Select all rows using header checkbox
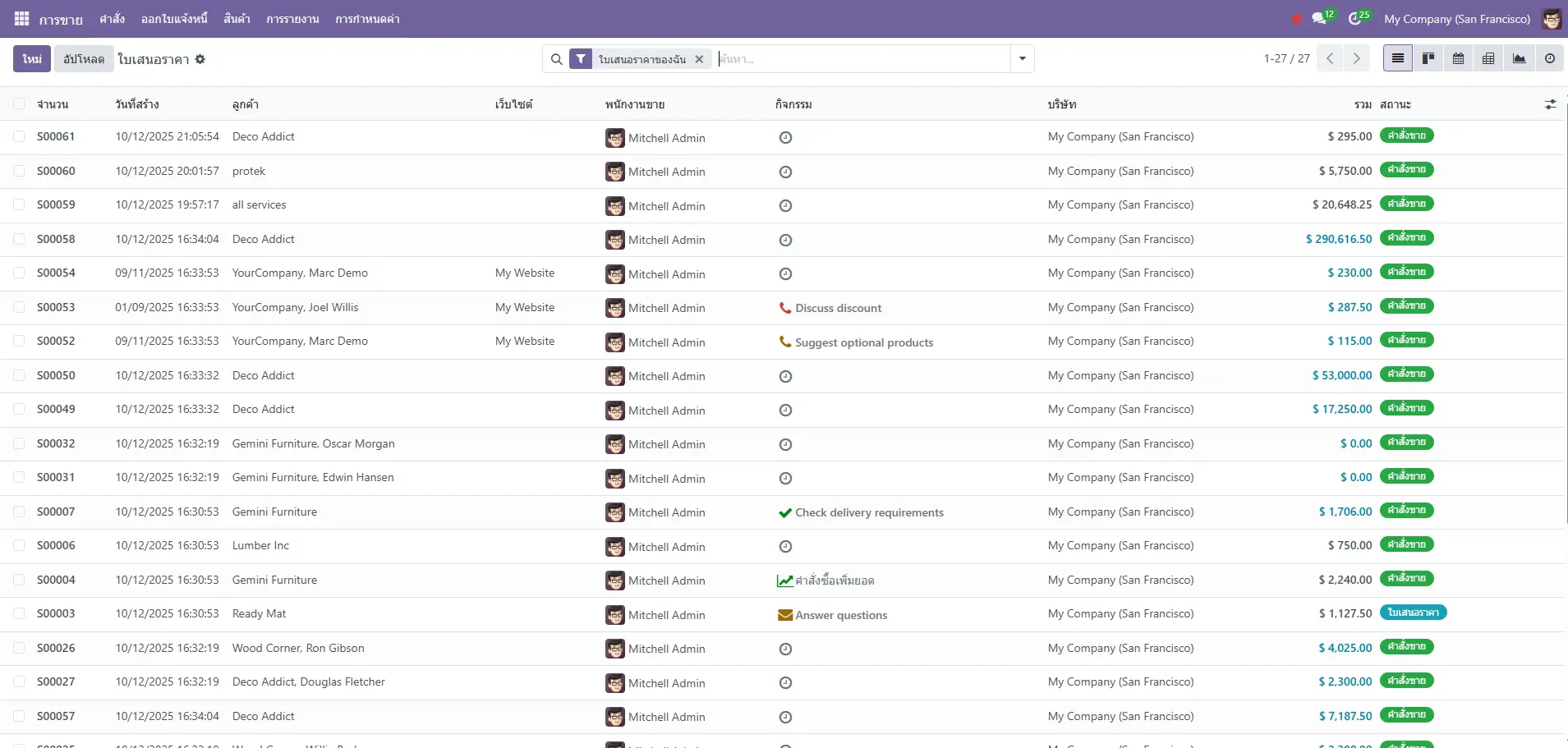Screen dimensions: 1568x748 pyautogui.click(x=19, y=104)
